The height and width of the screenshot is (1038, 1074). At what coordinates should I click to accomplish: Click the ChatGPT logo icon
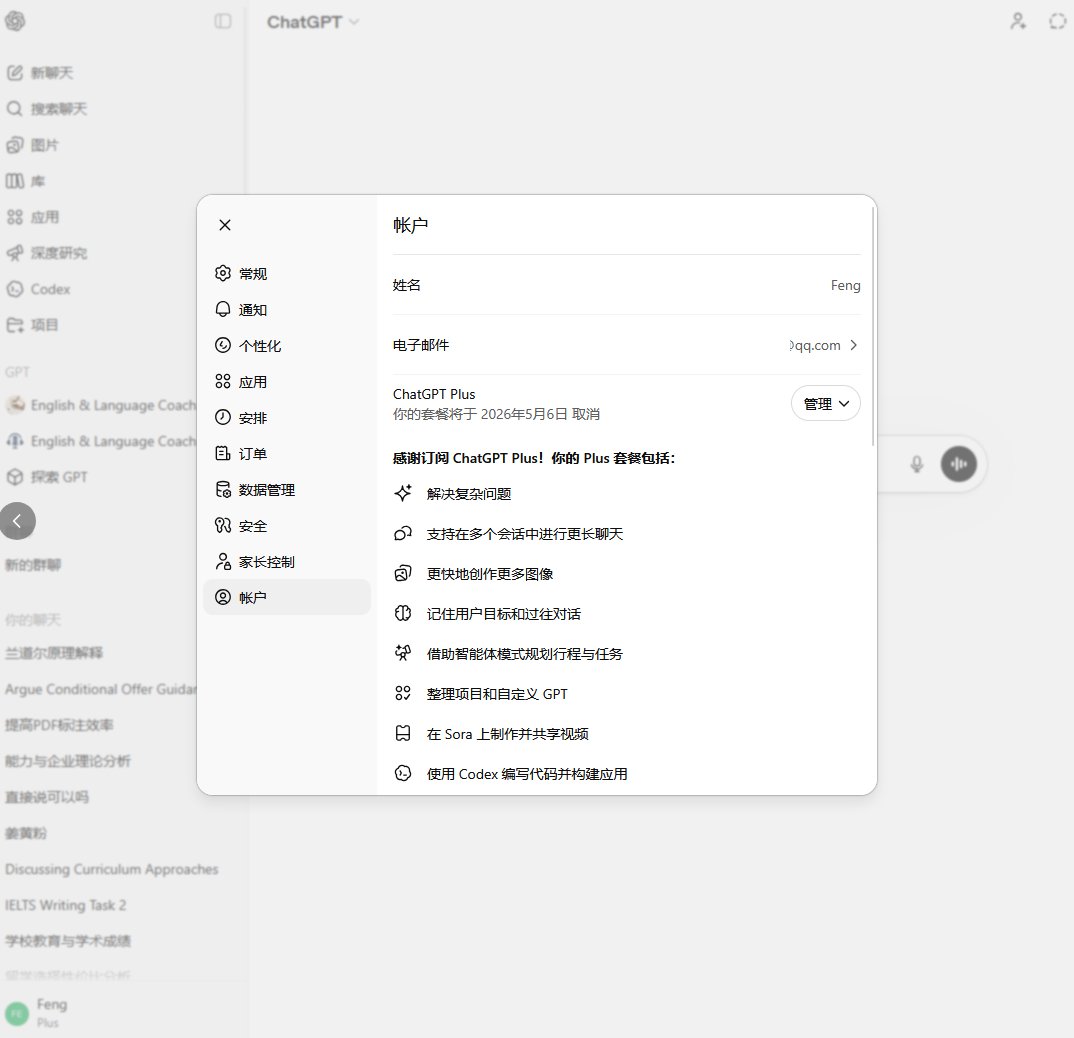tap(15, 21)
